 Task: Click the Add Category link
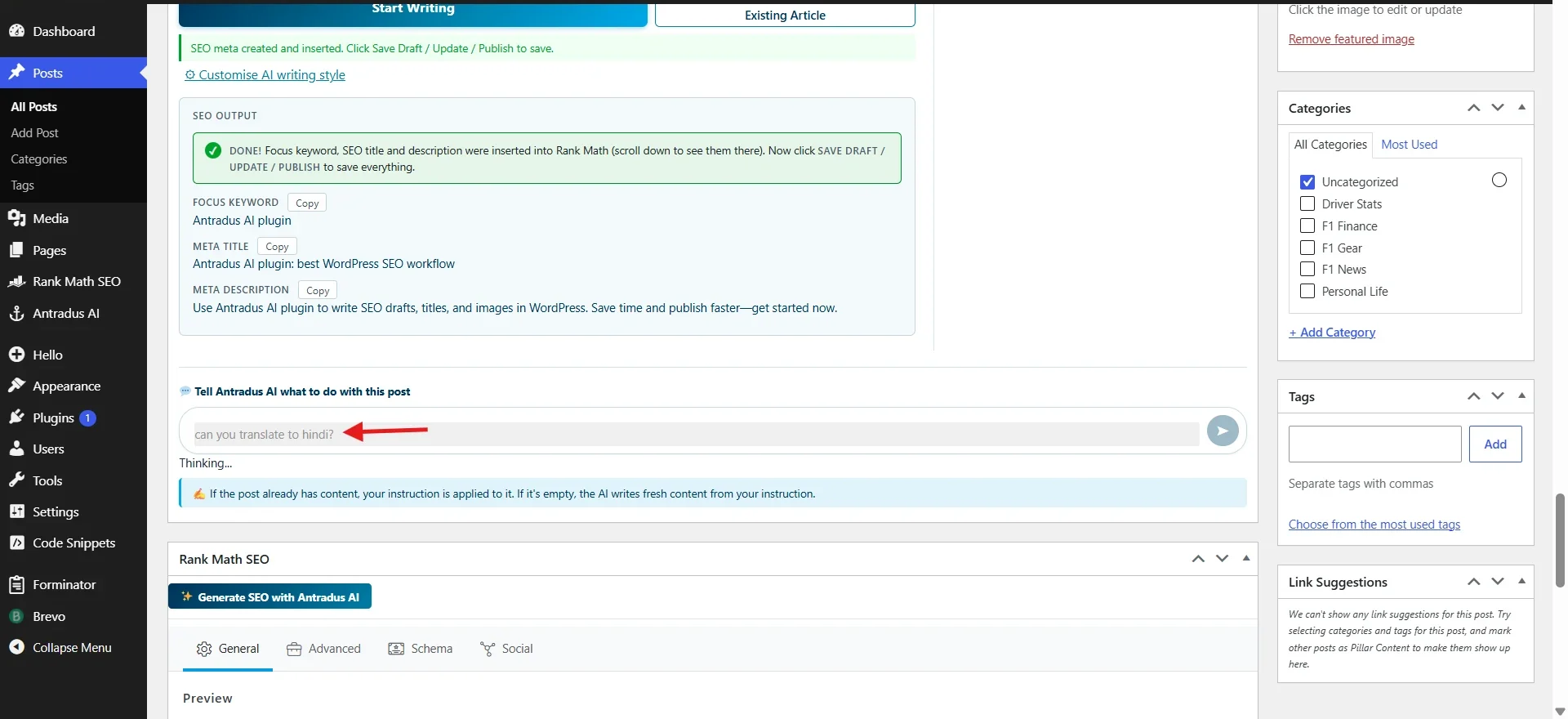click(1332, 332)
